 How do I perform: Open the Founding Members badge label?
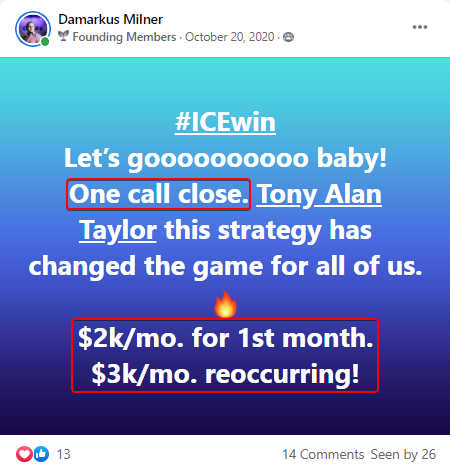[124, 37]
